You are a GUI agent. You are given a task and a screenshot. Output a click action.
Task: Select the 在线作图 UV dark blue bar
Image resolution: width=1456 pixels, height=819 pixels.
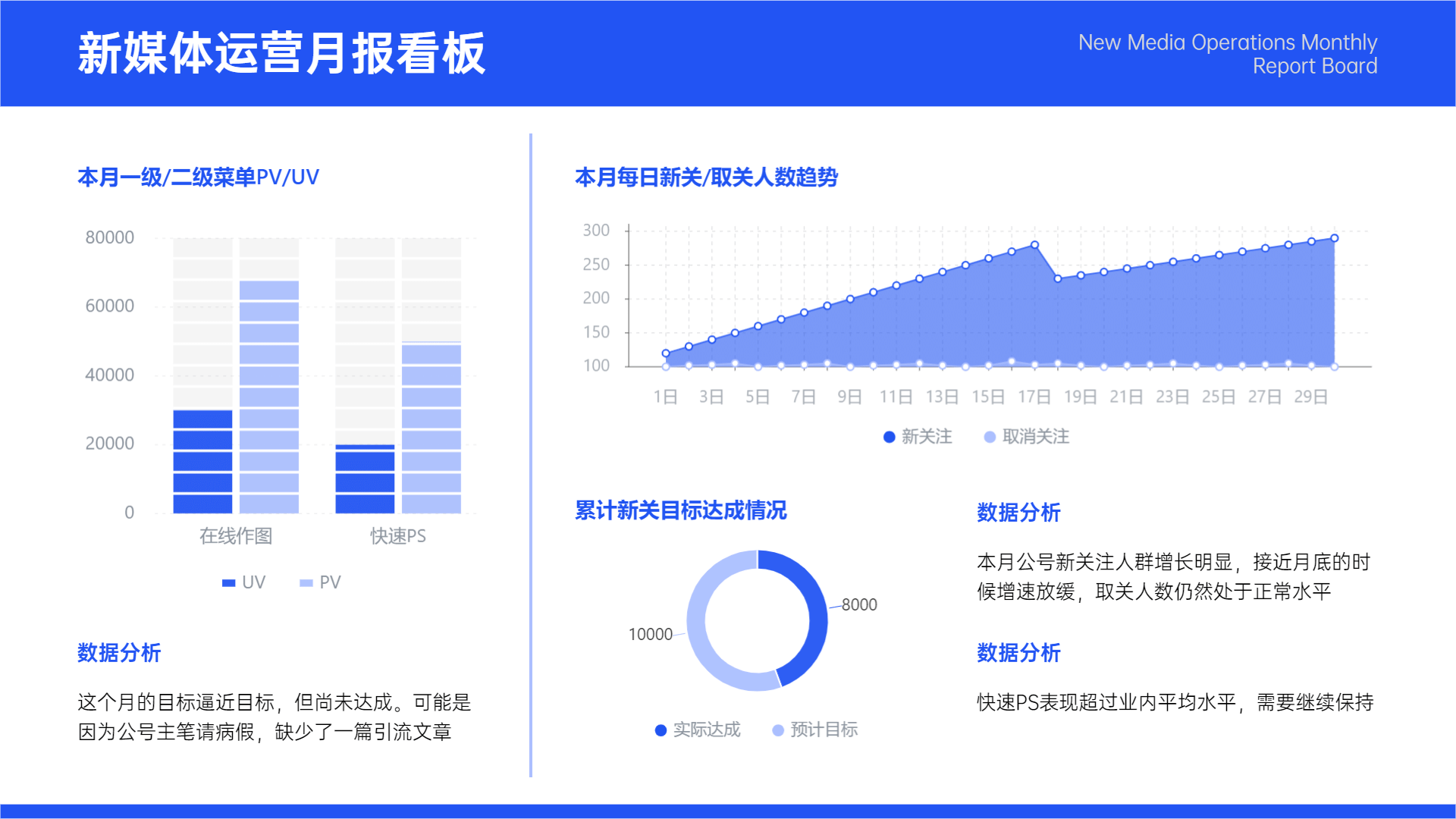pos(202,462)
